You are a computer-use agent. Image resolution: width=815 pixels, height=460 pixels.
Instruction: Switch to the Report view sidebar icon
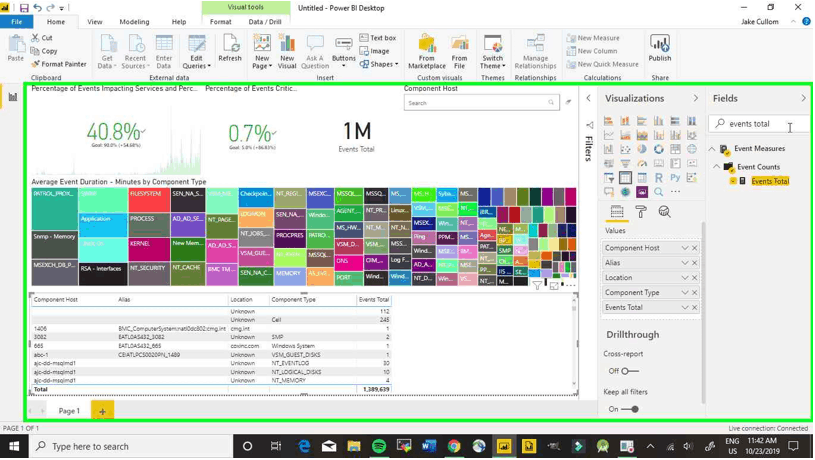pyautogui.click(x=12, y=97)
